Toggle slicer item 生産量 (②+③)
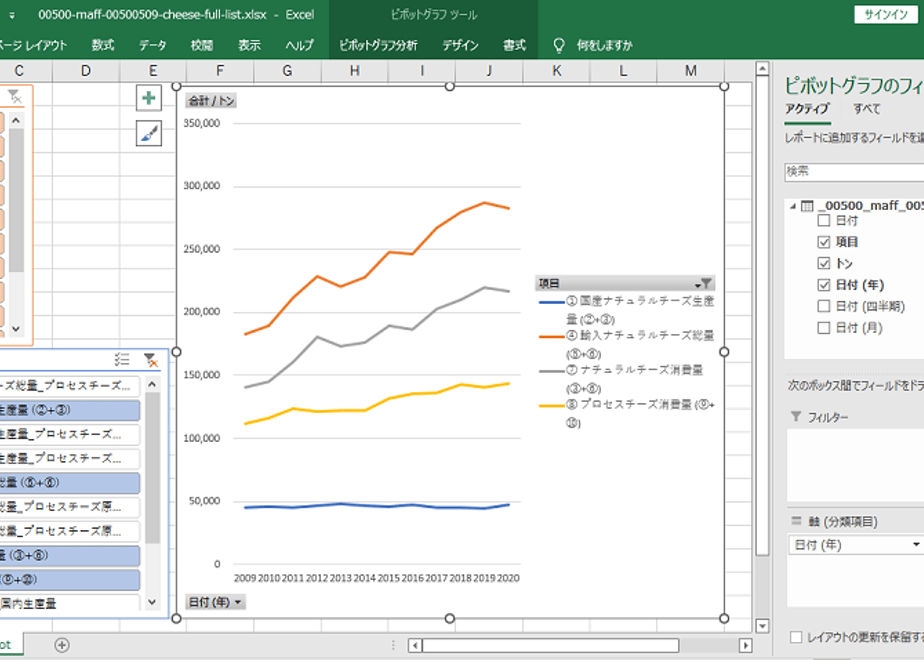Image resolution: width=924 pixels, height=660 pixels. (70, 411)
